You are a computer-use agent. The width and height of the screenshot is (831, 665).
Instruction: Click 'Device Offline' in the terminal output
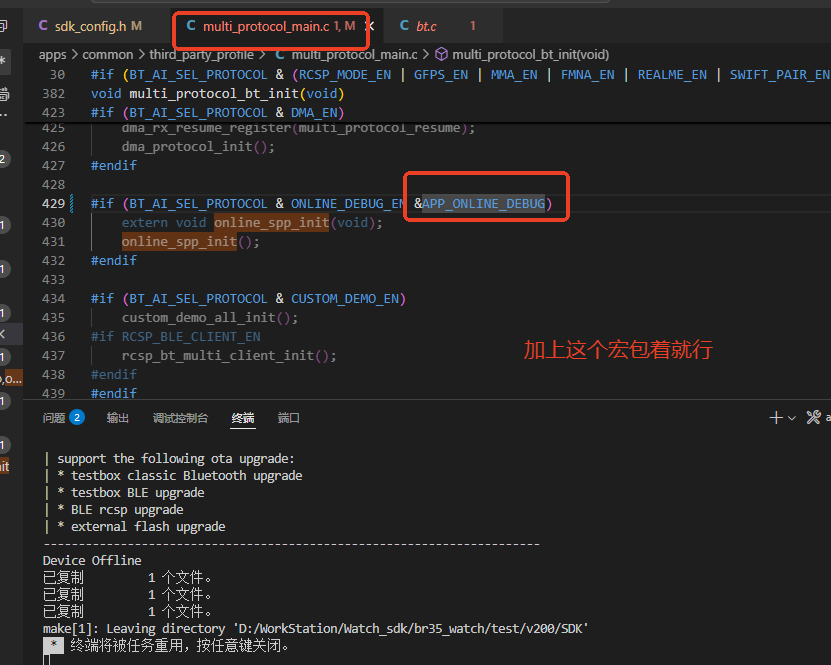click(92, 561)
